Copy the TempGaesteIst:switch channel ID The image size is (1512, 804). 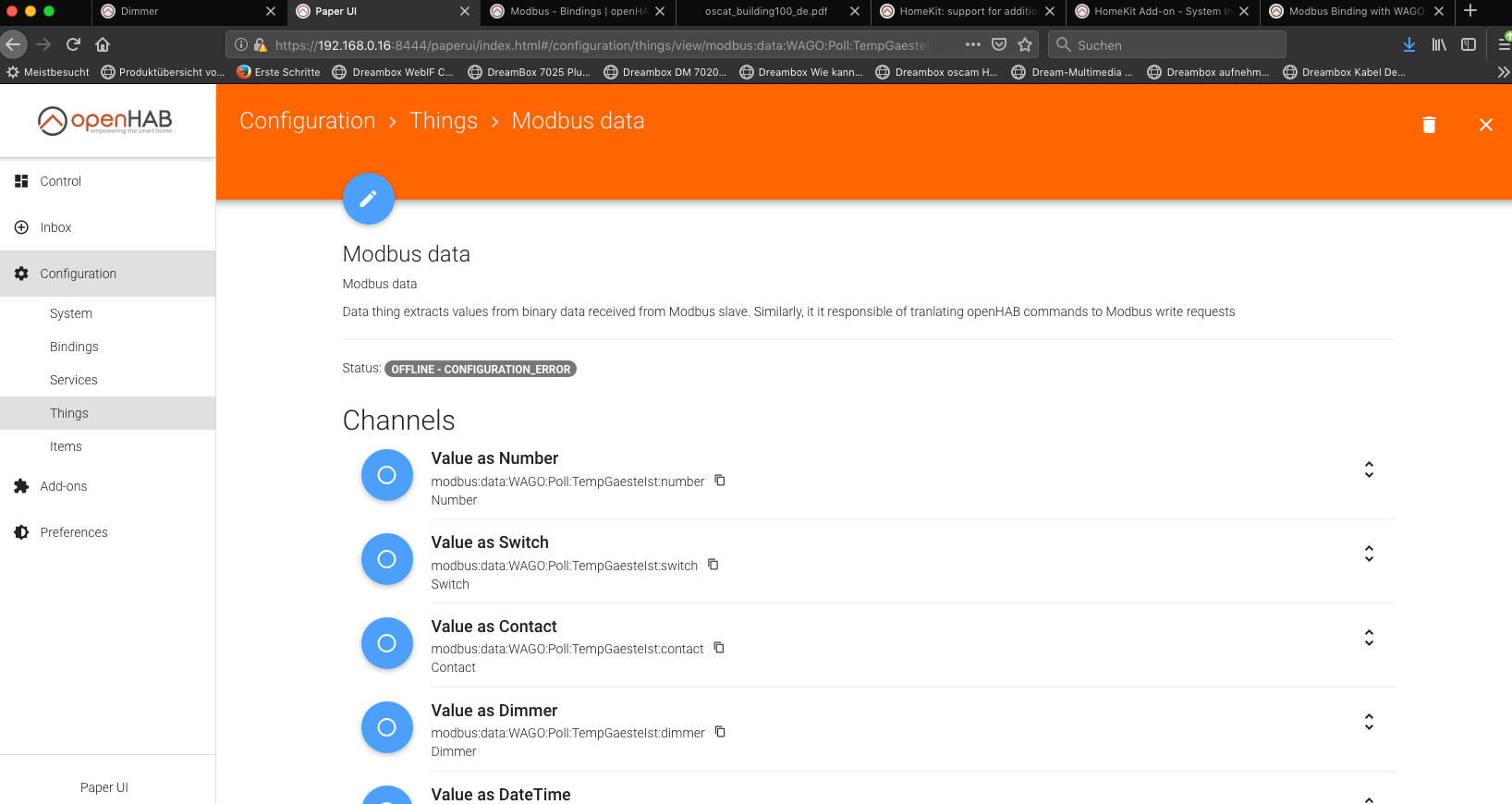tap(713, 565)
